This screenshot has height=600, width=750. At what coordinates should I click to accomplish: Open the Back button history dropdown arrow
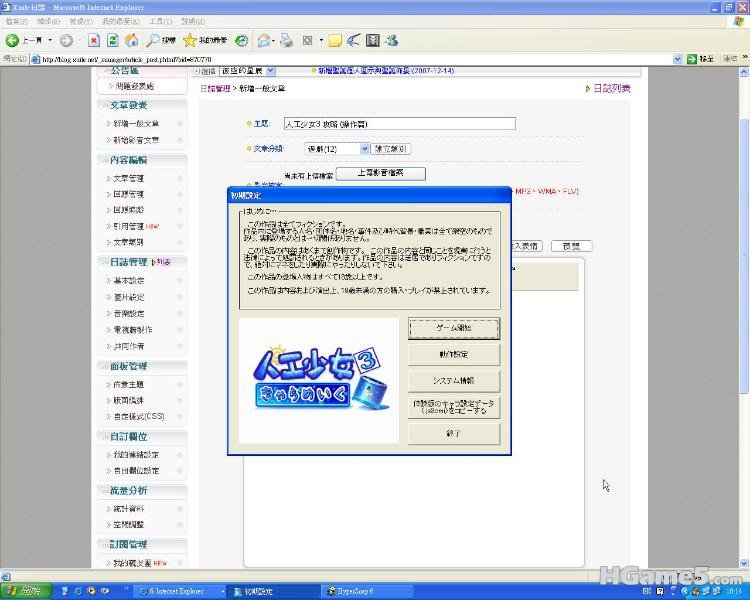(50, 41)
